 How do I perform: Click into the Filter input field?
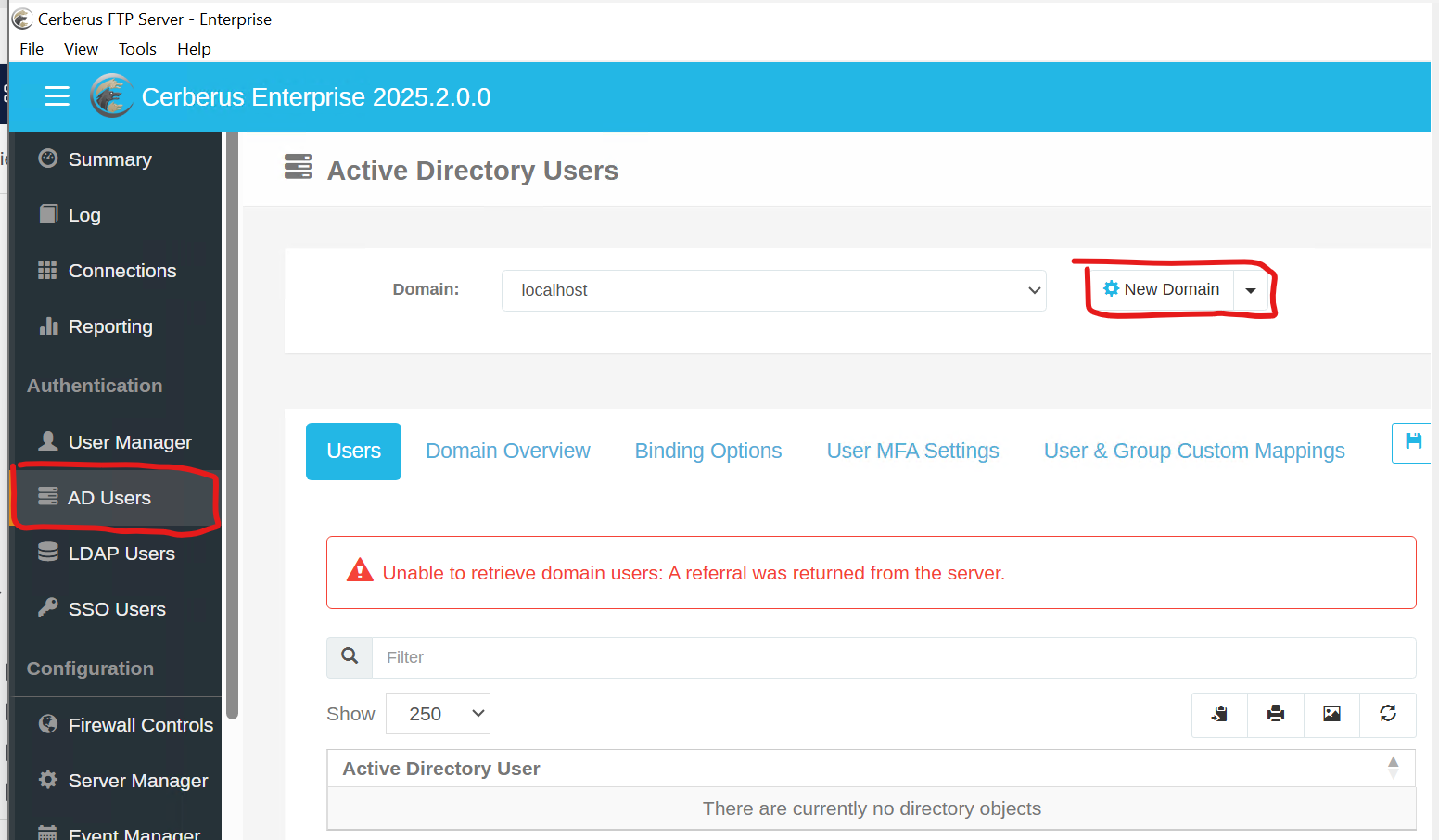[894, 657]
